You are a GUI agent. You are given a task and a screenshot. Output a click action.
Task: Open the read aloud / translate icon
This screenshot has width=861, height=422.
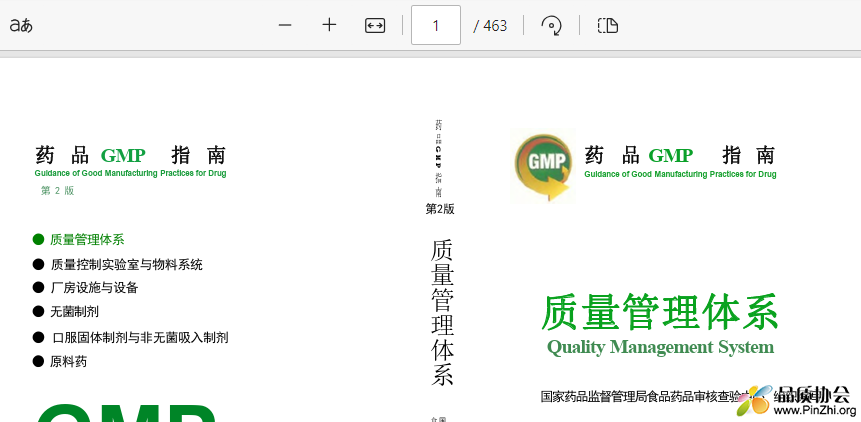pyautogui.click(x=21, y=25)
